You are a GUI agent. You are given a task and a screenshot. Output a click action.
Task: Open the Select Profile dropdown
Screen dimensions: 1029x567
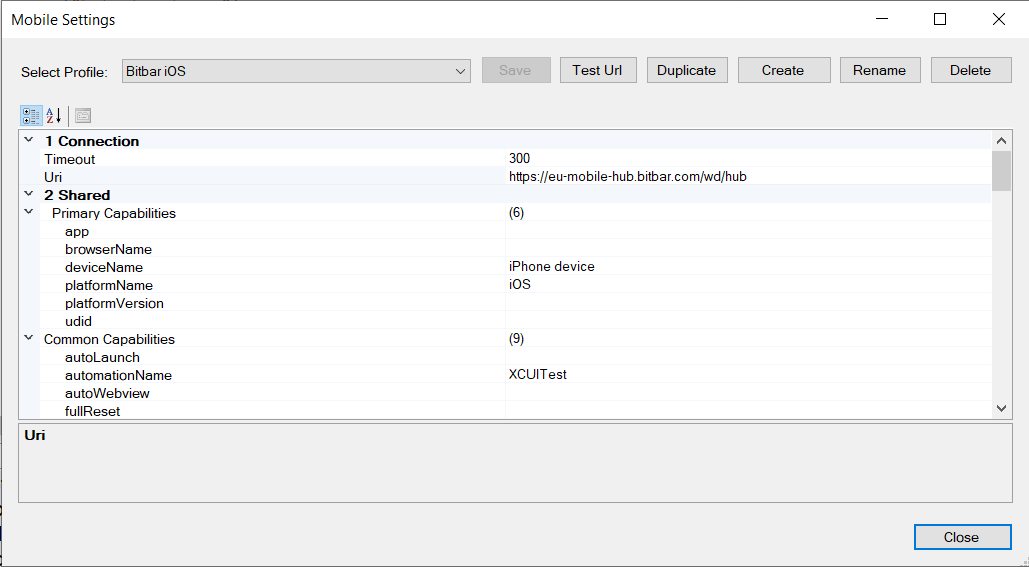pyautogui.click(x=296, y=71)
